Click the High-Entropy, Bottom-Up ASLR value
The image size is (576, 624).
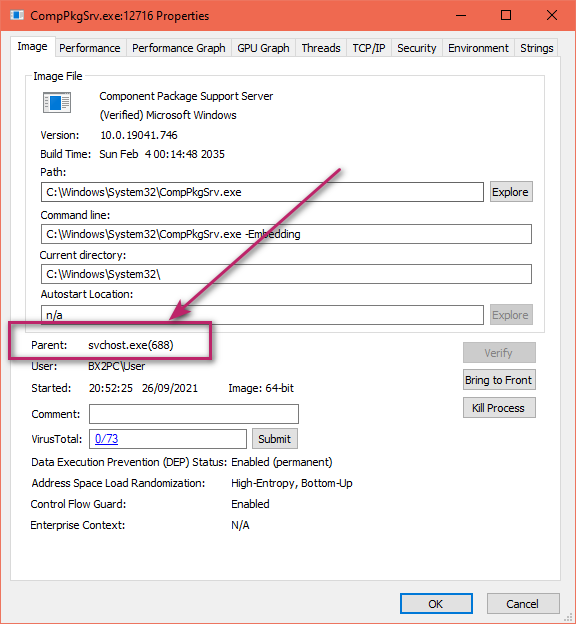click(x=292, y=483)
